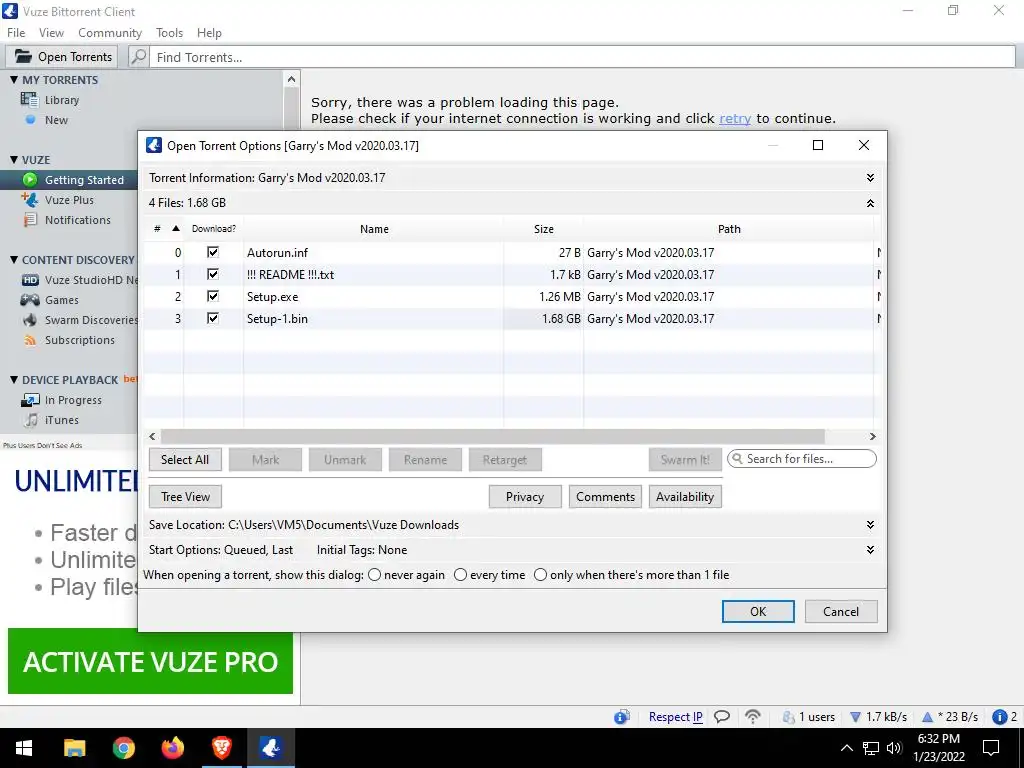Click the ACTIVATE VUZE PRO banner
The width and height of the screenshot is (1024, 768).
[150, 661]
